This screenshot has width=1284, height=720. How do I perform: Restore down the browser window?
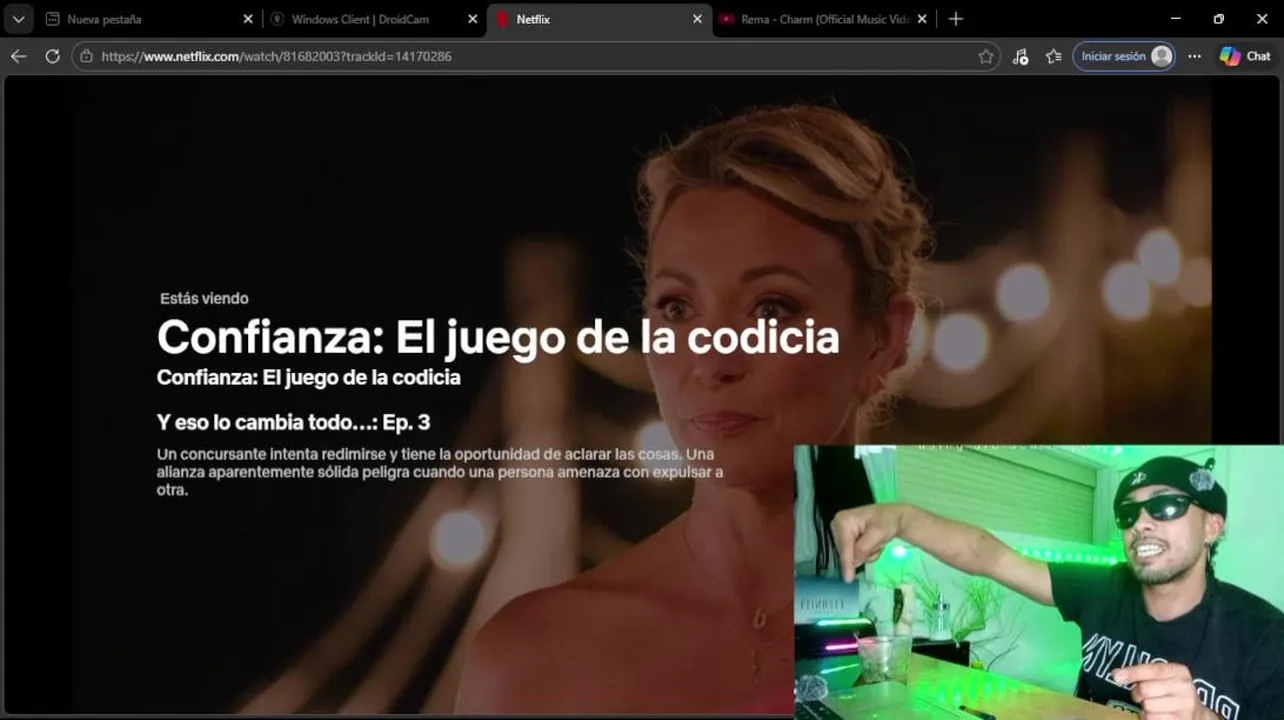point(1219,19)
